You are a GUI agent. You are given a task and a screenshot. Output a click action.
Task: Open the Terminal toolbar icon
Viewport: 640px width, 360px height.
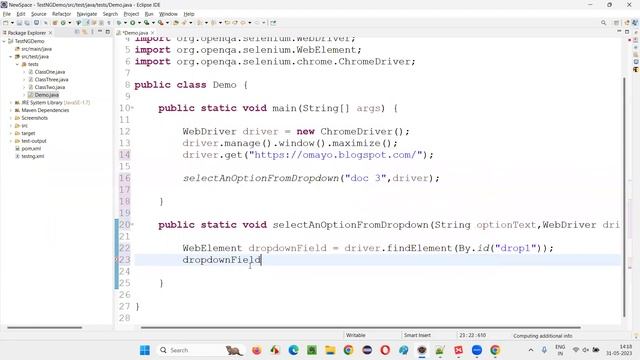coord(36,23)
